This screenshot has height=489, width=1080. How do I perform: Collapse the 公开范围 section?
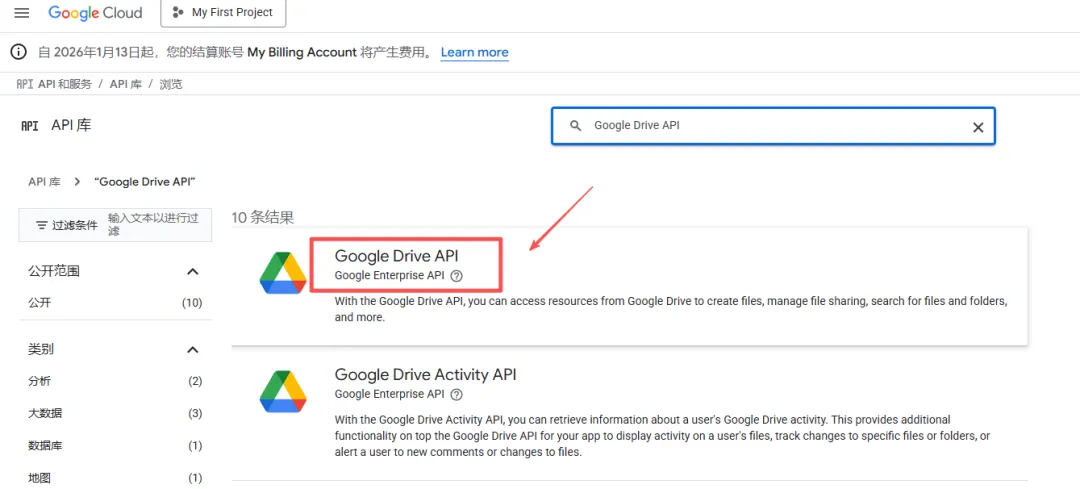193,271
